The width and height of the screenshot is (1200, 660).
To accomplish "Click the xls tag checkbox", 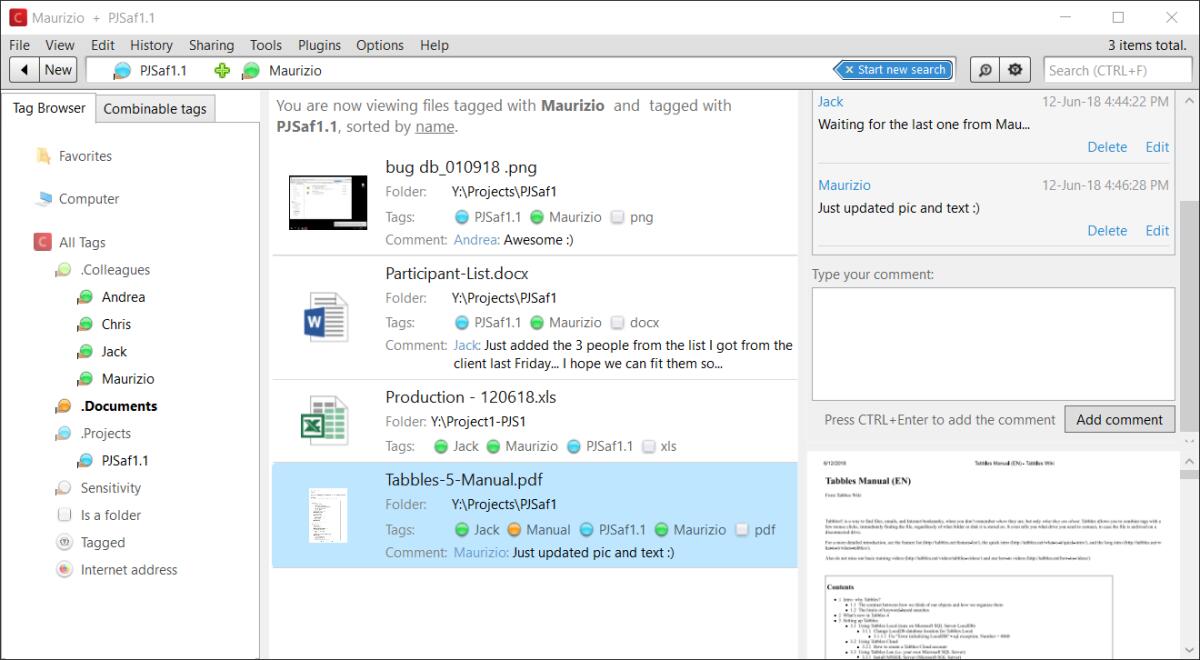I will (649, 447).
